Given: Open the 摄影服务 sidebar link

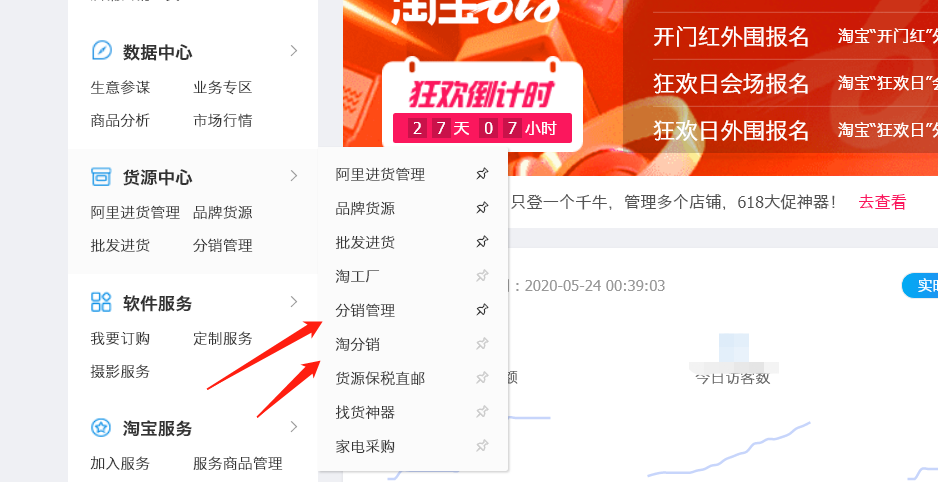Looking at the screenshot, I should (120, 371).
